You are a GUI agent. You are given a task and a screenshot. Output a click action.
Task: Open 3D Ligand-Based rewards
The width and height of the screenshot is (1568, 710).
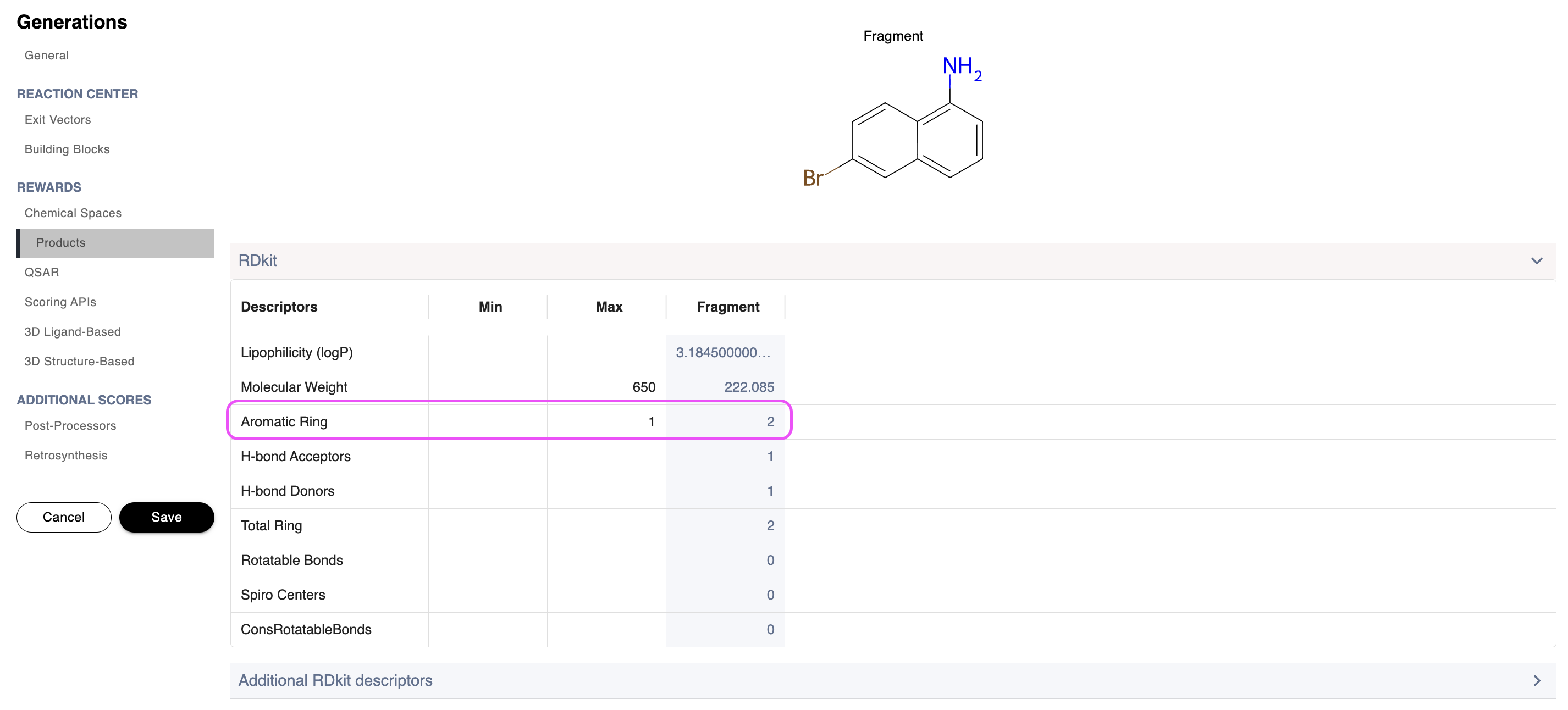pyautogui.click(x=73, y=332)
